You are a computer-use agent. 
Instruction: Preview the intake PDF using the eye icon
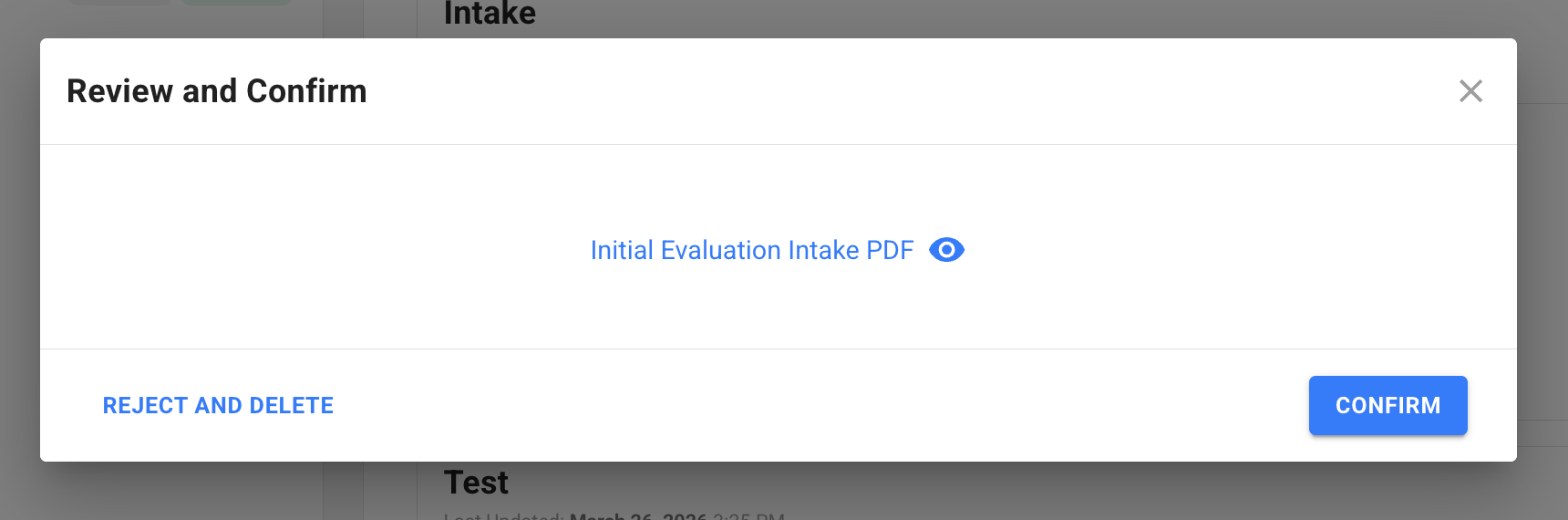[x=946, y=250]
